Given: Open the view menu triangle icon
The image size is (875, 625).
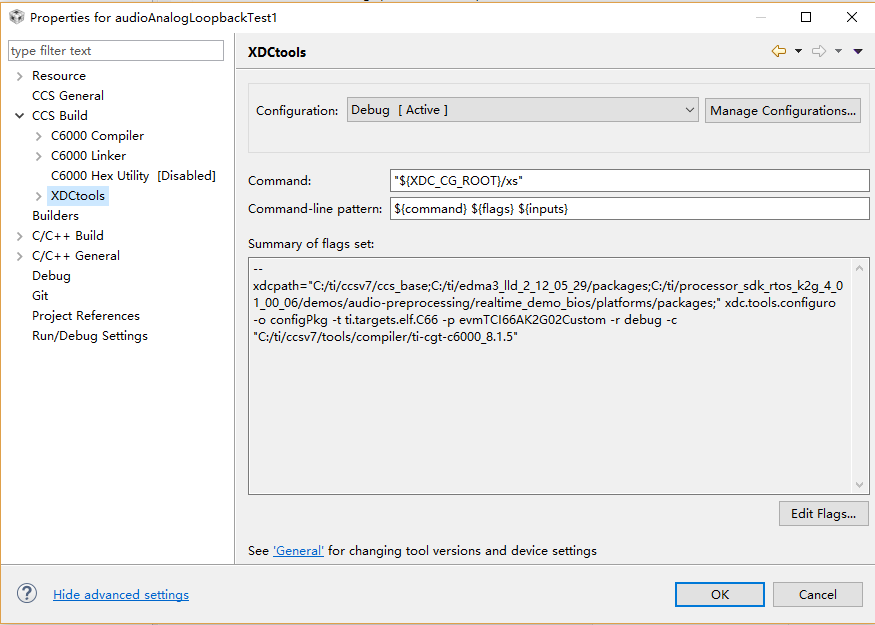Looking at the screenshot, I should click(858, 51).
